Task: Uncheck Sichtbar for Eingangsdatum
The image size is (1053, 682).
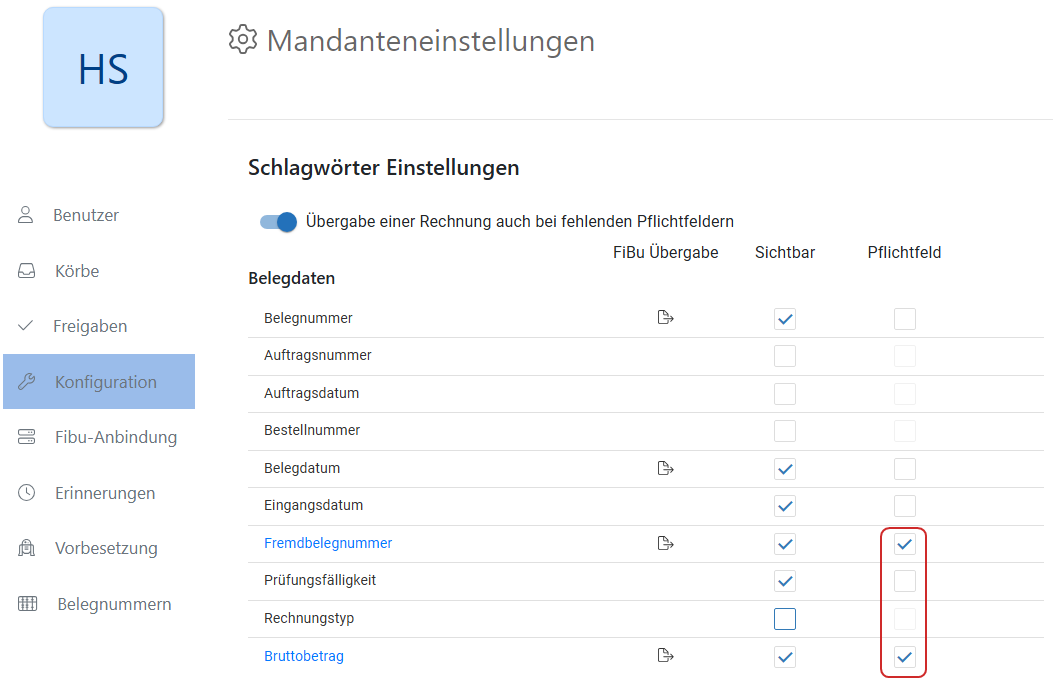Action: (784, 506)
